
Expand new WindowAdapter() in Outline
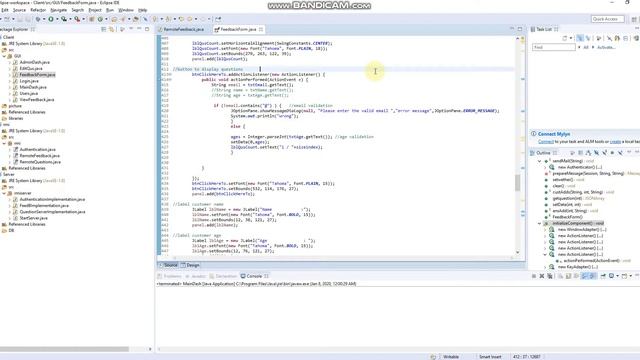click(545, 230)
